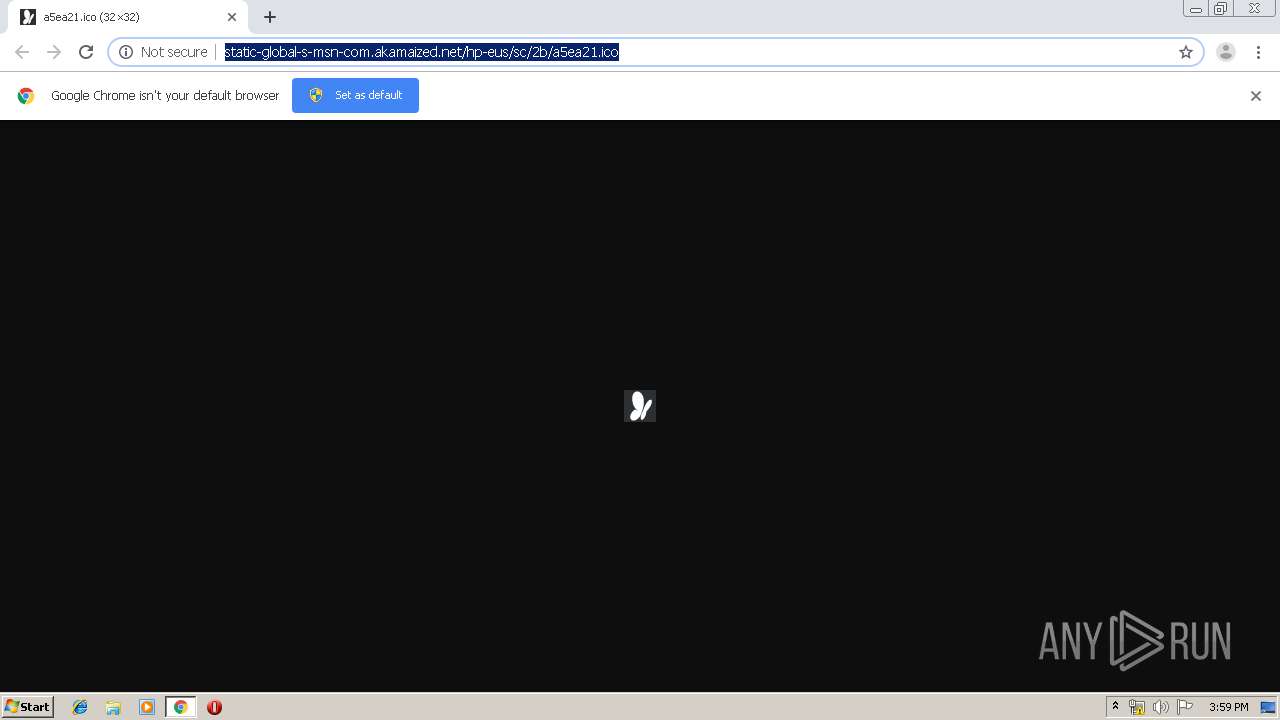Click the 3:59 PM clock
This screenshot has height=720, width=1280.
[1228, 707]
